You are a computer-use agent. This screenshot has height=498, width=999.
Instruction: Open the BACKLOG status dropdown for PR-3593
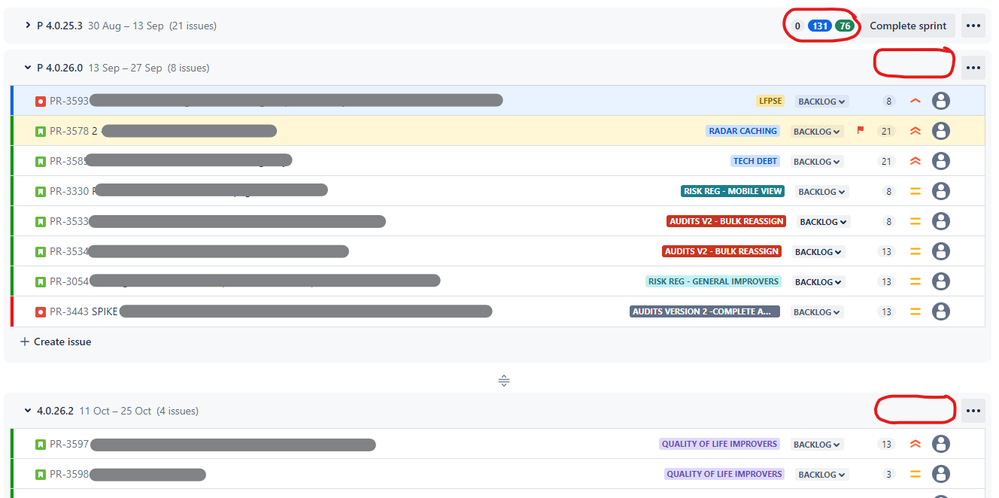click(822, 101)
